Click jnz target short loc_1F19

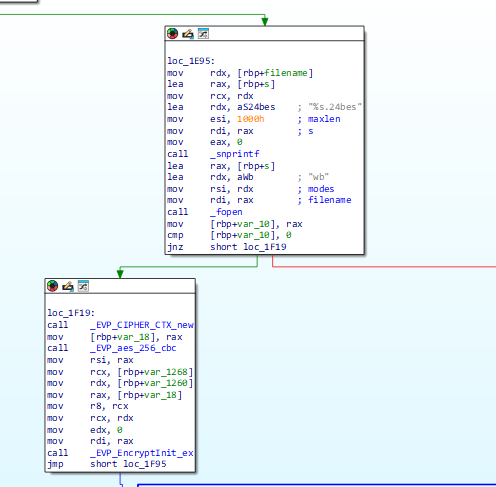(248, 247)
